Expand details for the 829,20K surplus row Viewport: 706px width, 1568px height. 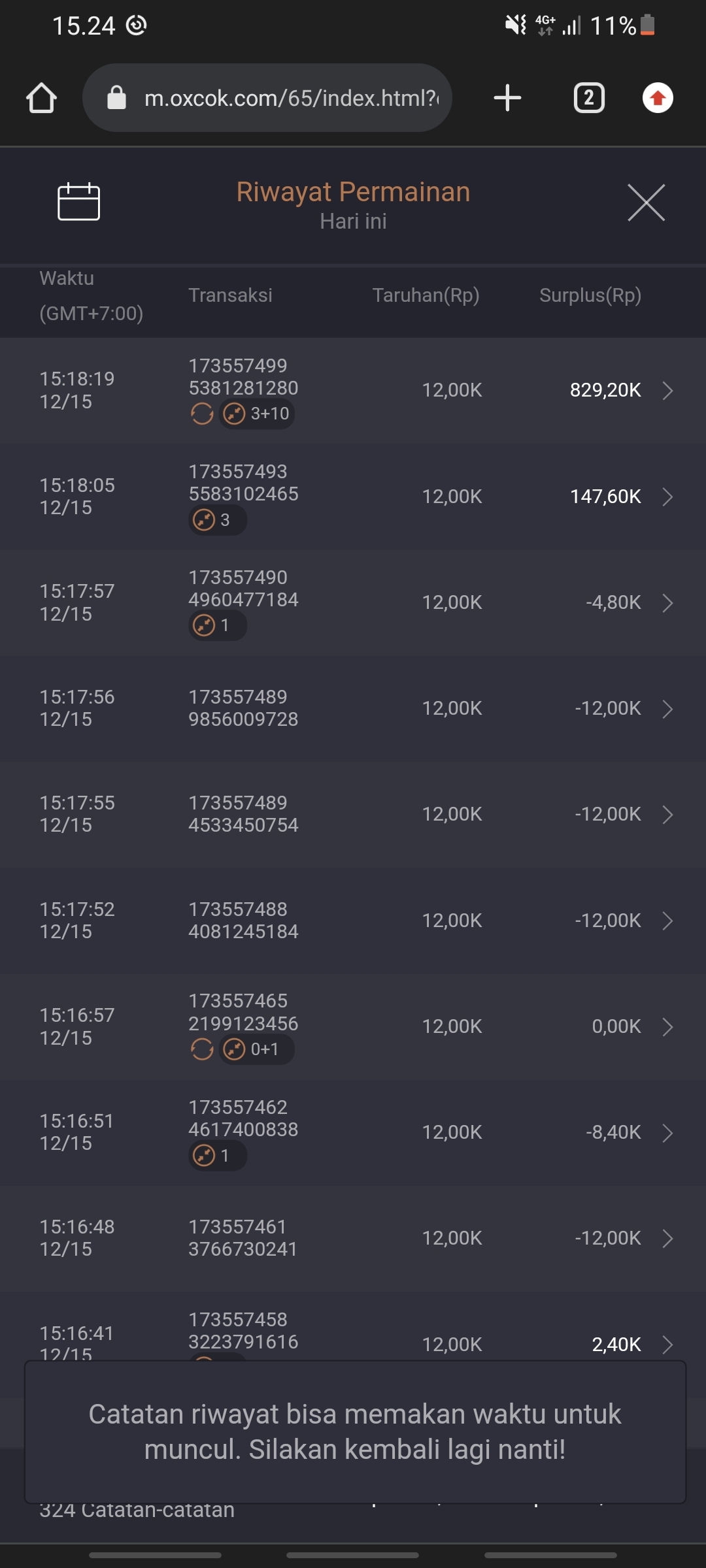click(667, 391)
